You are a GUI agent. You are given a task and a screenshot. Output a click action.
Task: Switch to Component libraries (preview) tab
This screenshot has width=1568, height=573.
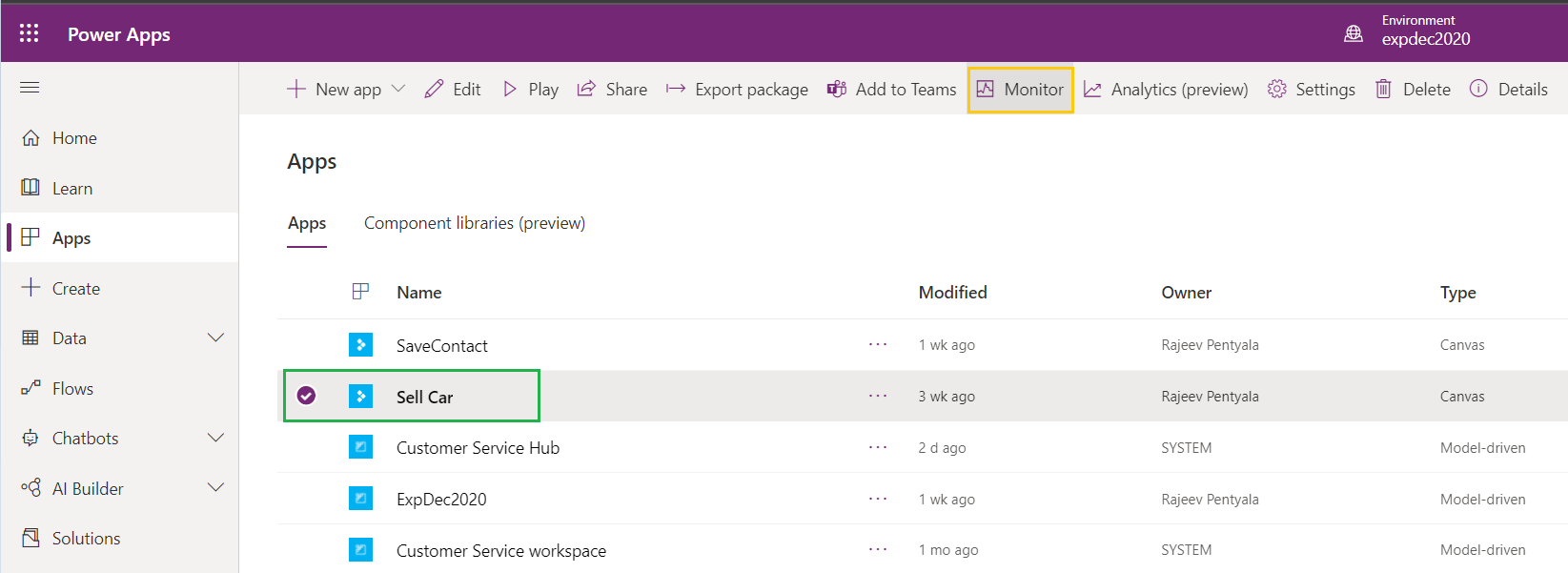click(475, 223)
